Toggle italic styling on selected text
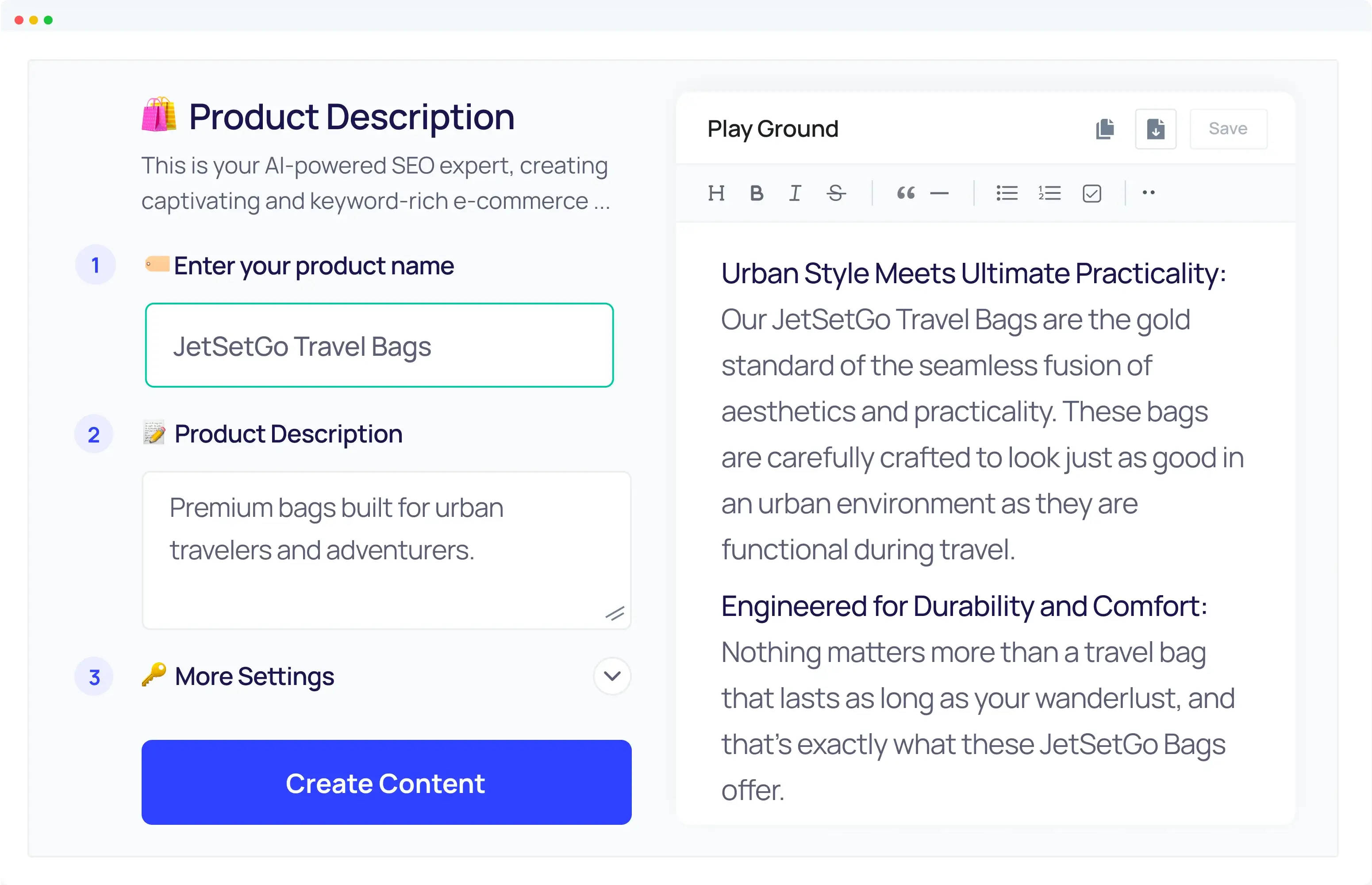This screenshot has height=885, width=1372. (795, 193)
